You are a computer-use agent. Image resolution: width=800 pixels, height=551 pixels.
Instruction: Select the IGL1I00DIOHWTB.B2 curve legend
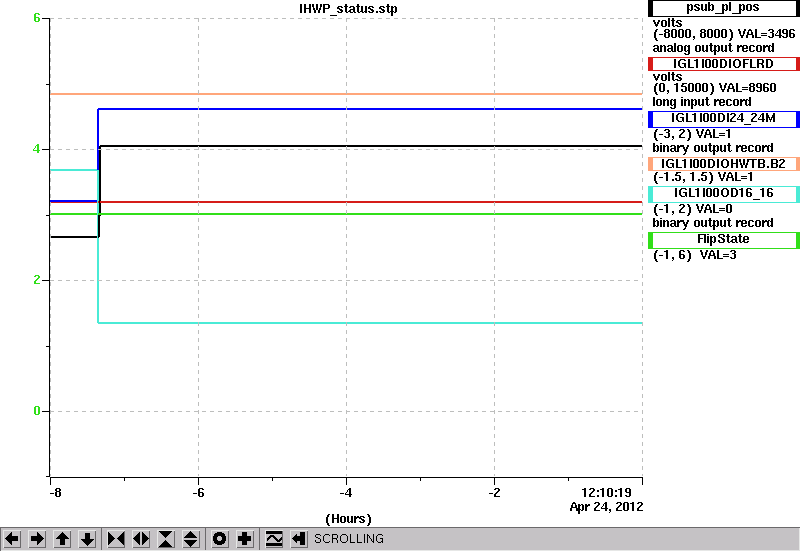click(x=723, y=164)
